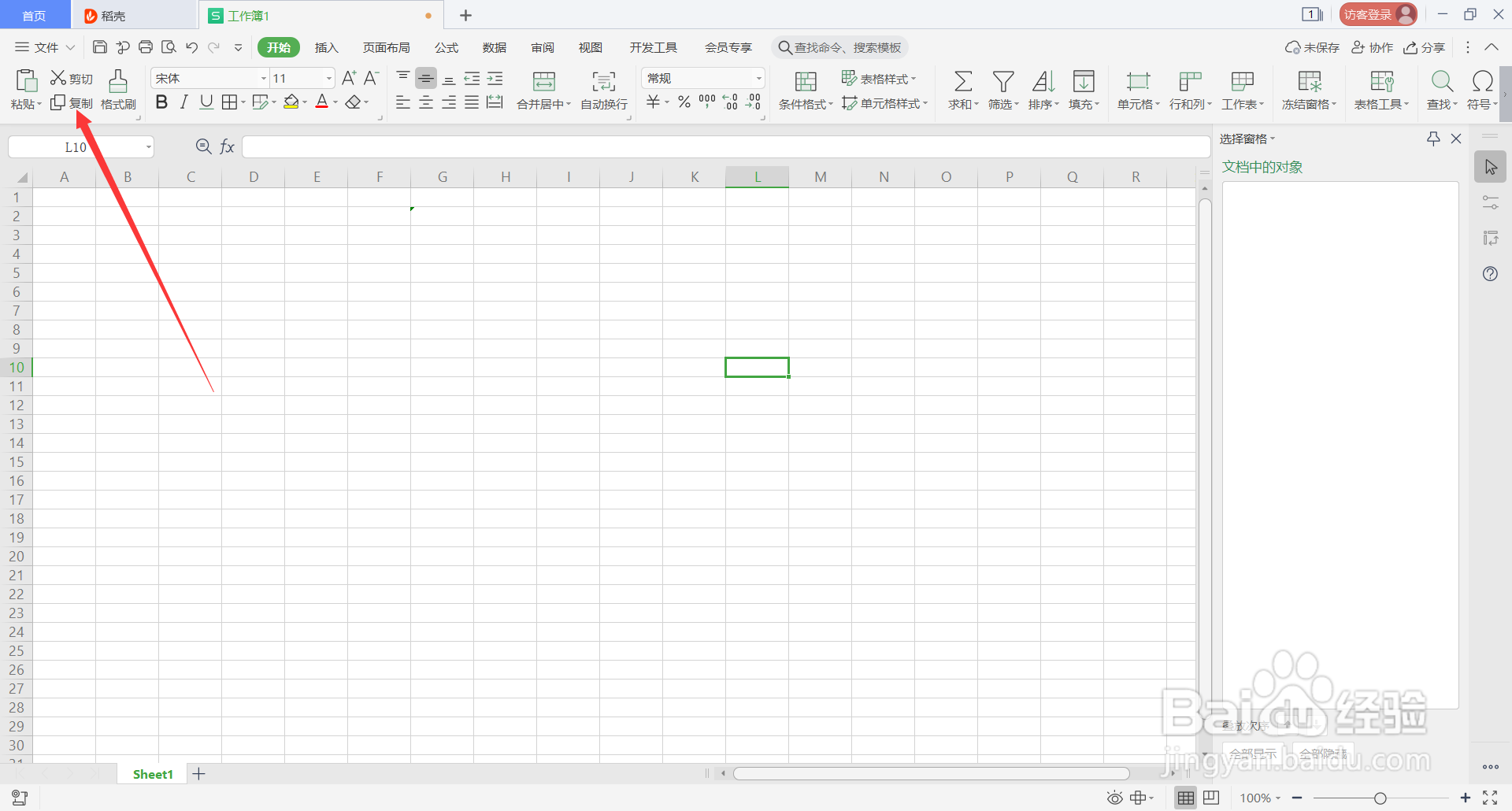Image resolution: width=1512 pixels, height=811 pixels.
Task: Toggle Underline formatting
Action: pos(206,102)
